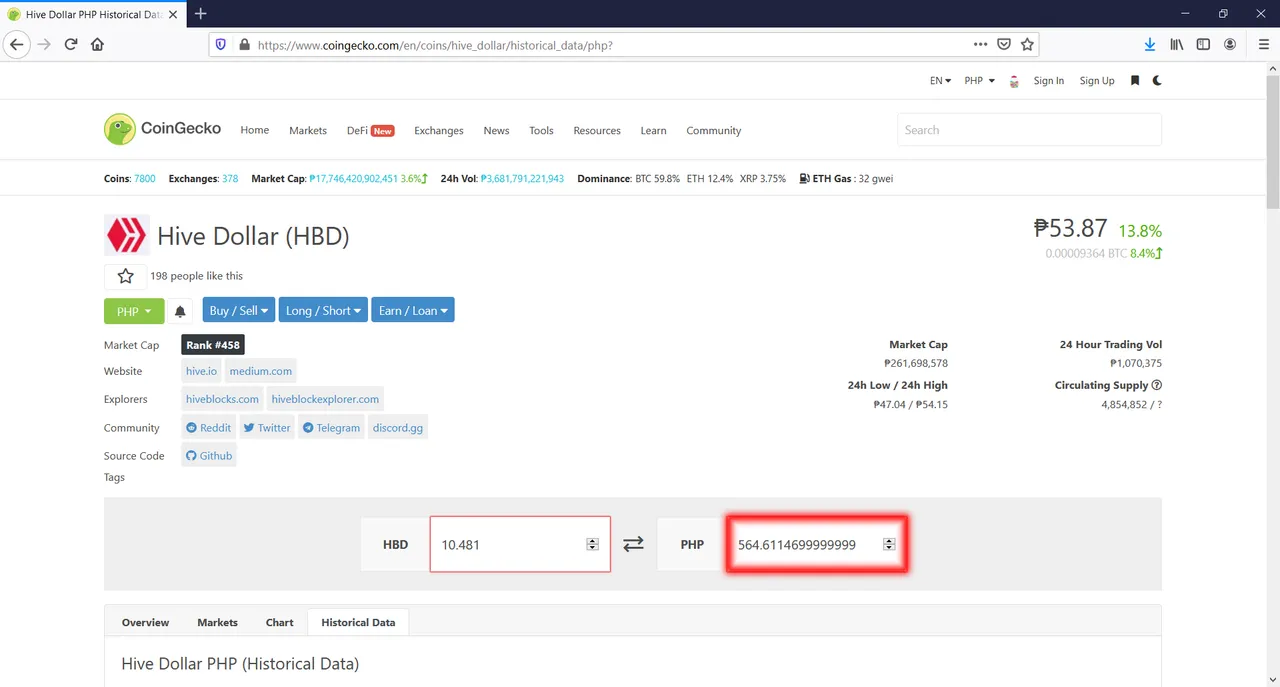
Task: Open the Library icon in toolbar
Action: pyautogui.click(x=1177, y=44)
